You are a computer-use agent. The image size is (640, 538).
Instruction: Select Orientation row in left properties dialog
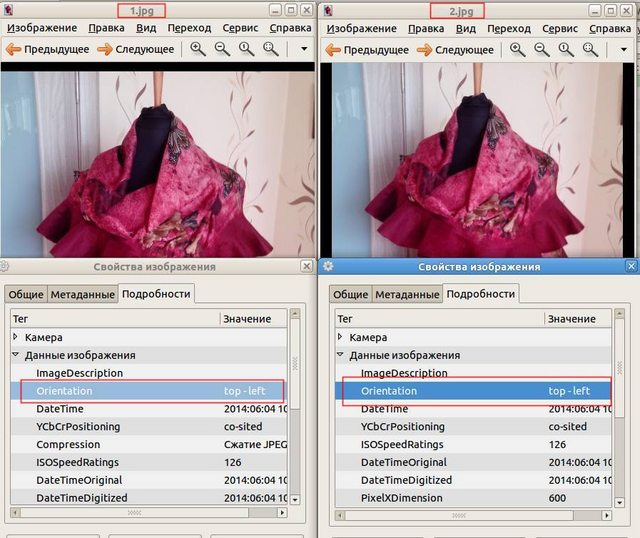pos(149,391)
